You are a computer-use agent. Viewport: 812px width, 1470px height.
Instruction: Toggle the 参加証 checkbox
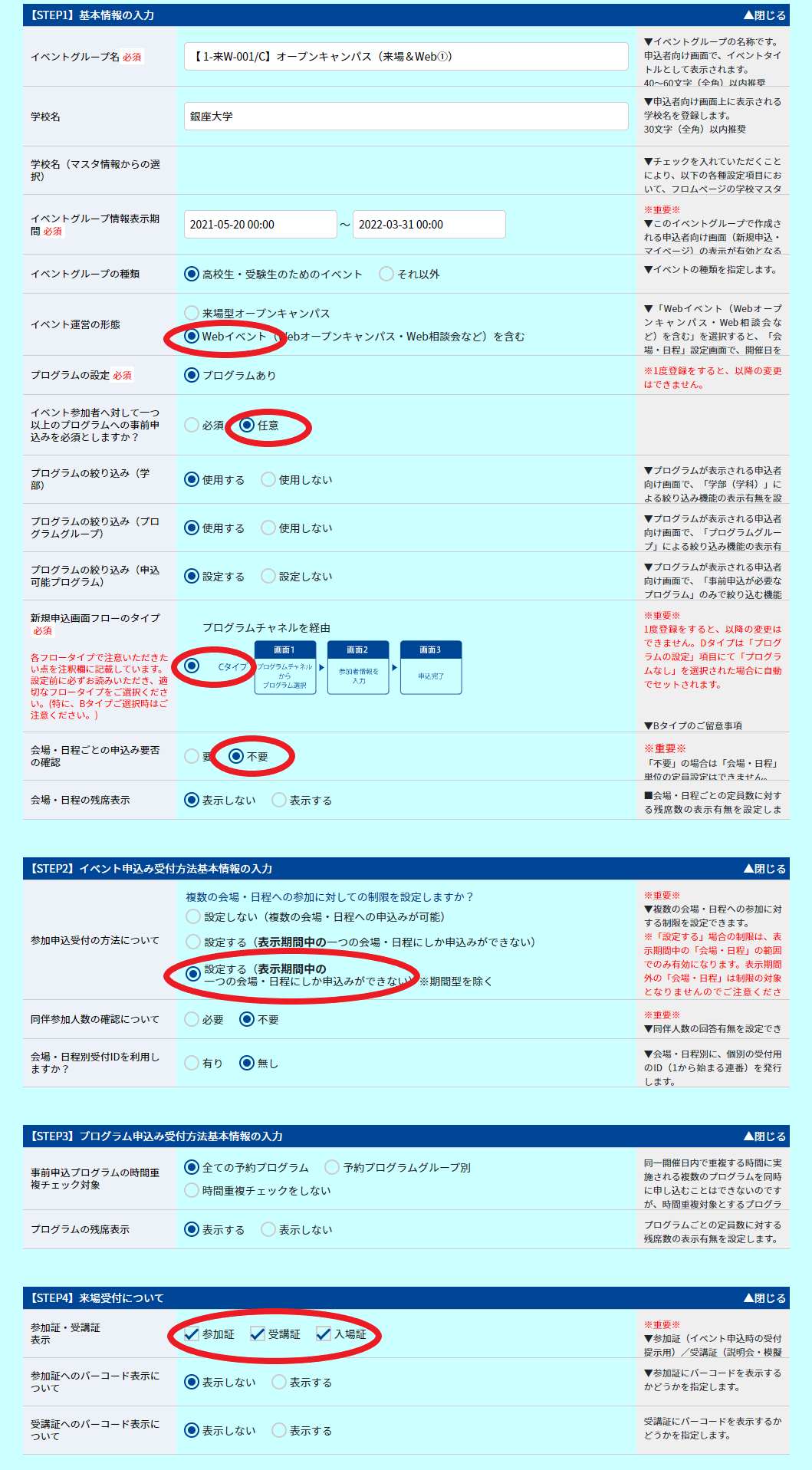[192, 1334]
